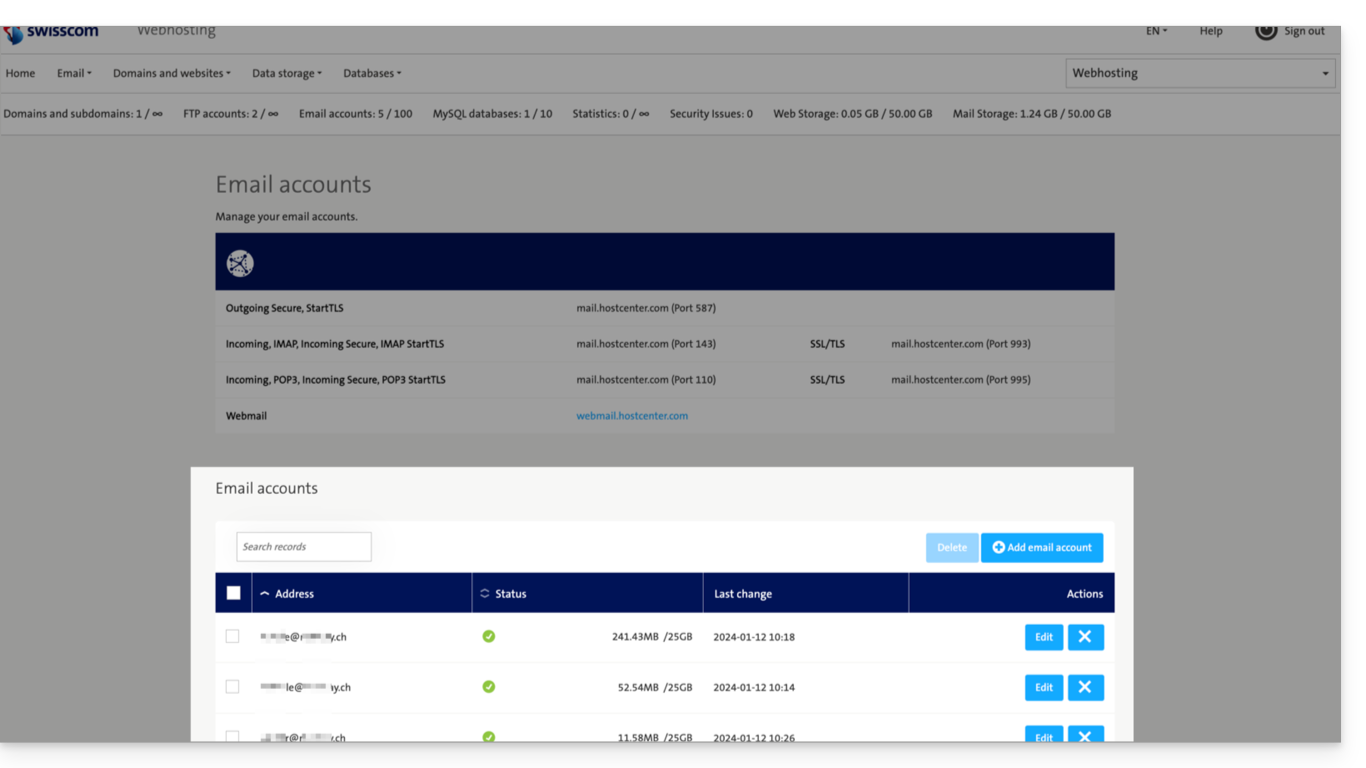Check the second email account row checkbox
1366x768 pixels.
(232, 687)
